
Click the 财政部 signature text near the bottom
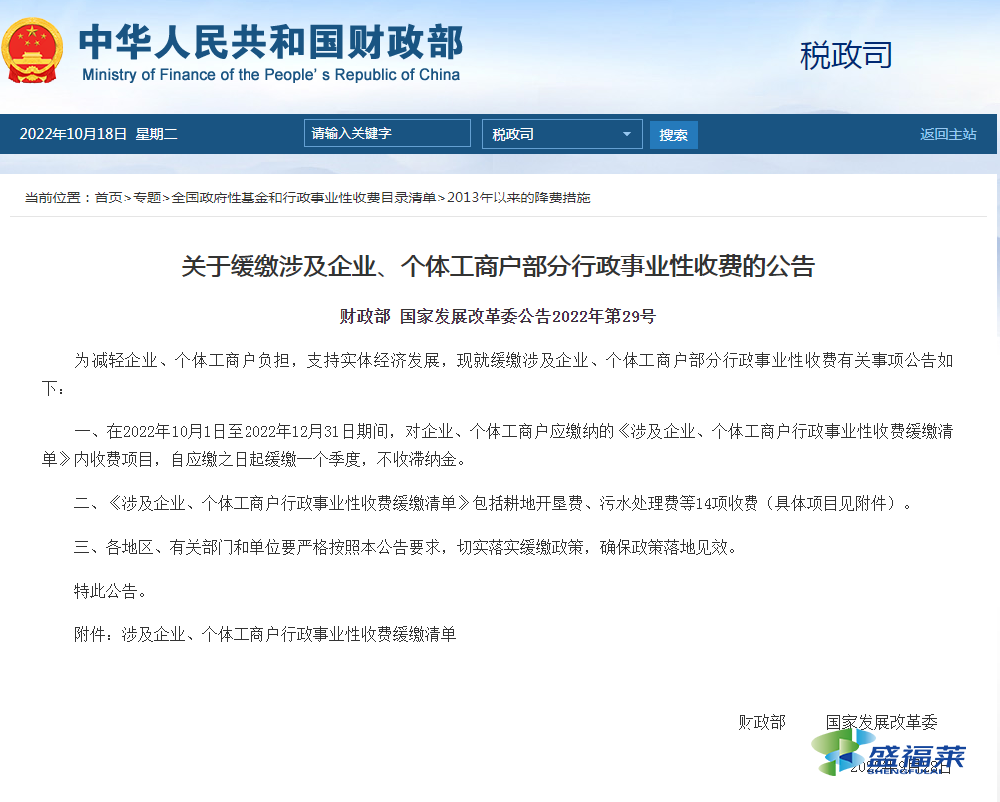click(762, 722)
